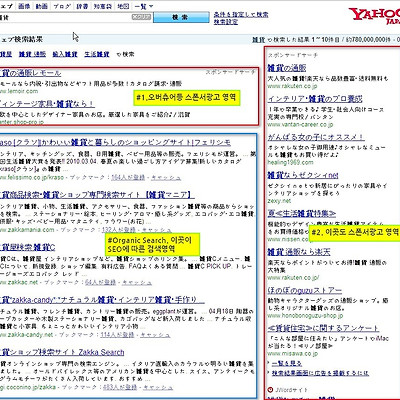
Task: Open sponsored result 雑貨の通販 in right column
Action: tap(287, 68)
